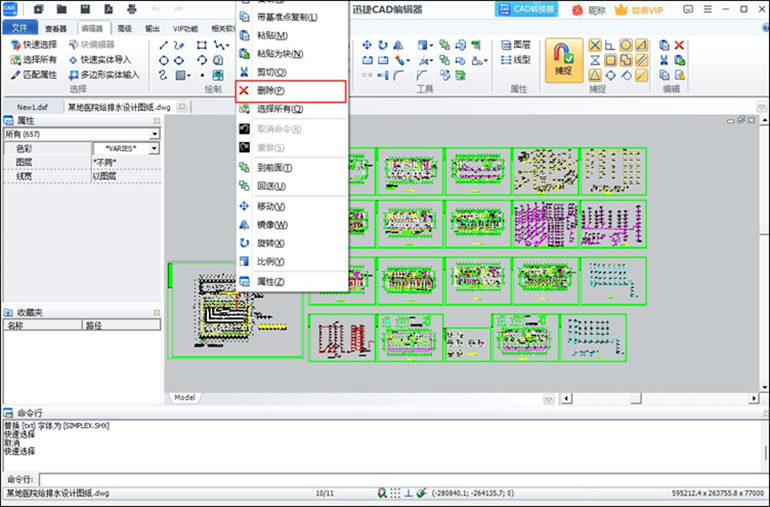Click the snap status icon in status bar
This screenshot has height=507, width=770.
tap(382, 493)
